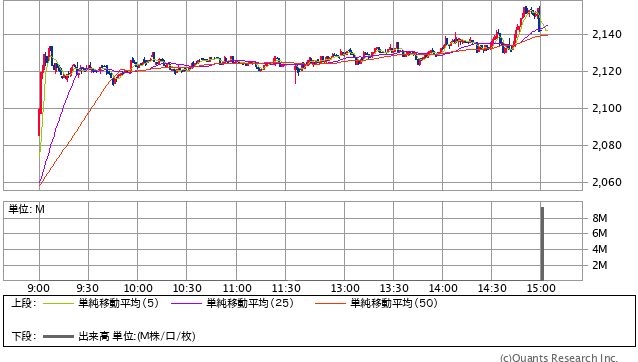Click the price spike candle near 15:00
The width and height of the screenshot is (638, 362).
(540, 18)
